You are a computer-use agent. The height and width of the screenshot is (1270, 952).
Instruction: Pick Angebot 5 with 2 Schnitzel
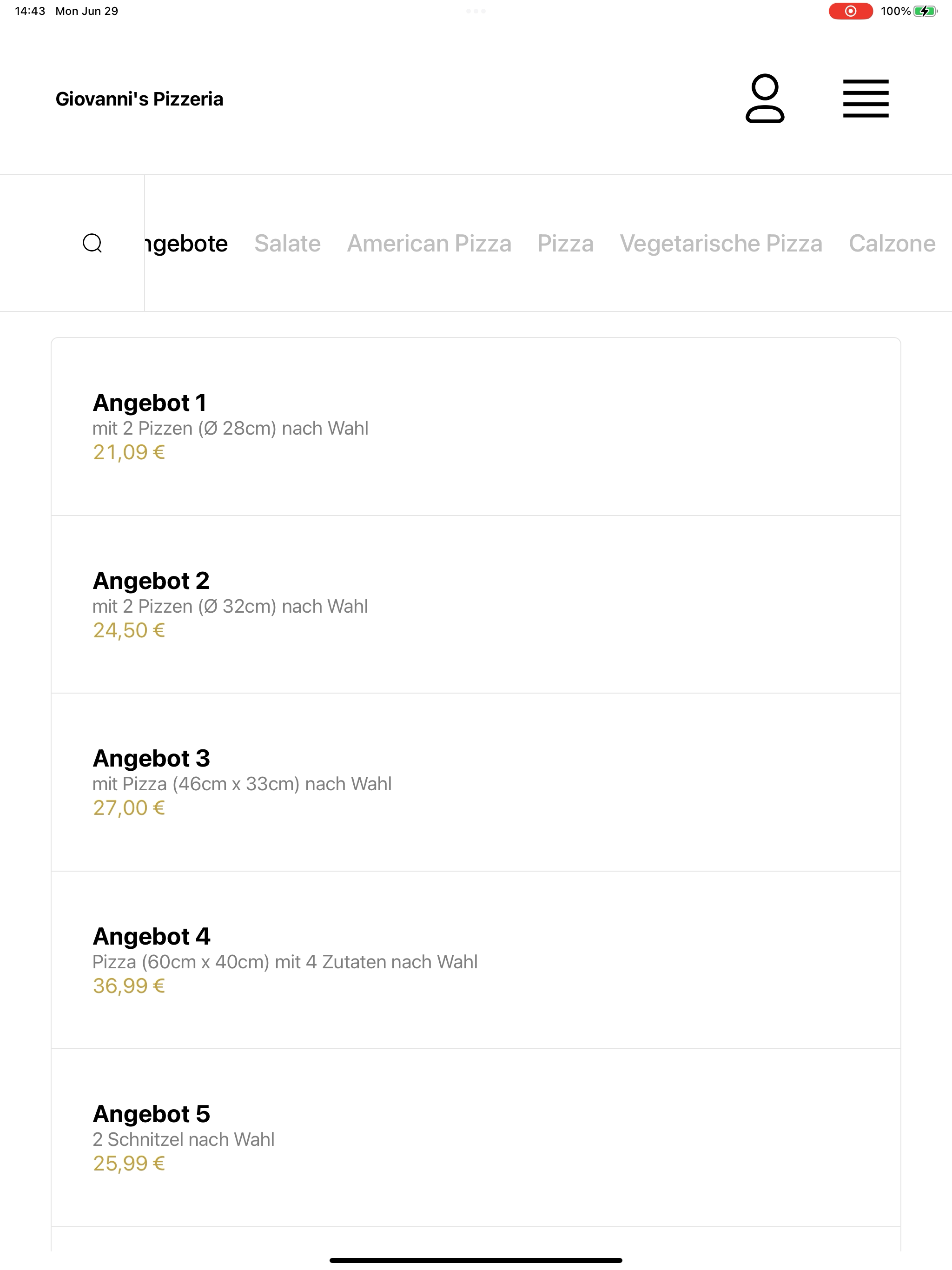476,1138
